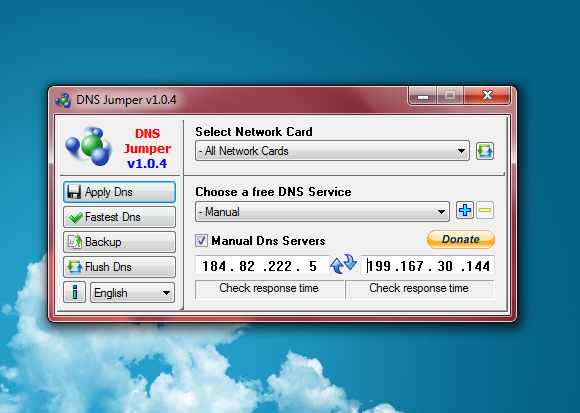The width and height of the screenshot is (580, 413).
Task: Check response time for 199.167.30.144
Action: click(420, 289)
